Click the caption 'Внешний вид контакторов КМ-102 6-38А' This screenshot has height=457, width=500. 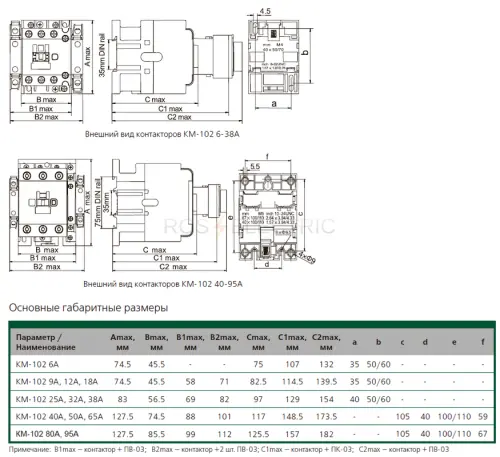click(x=162, y=134)
